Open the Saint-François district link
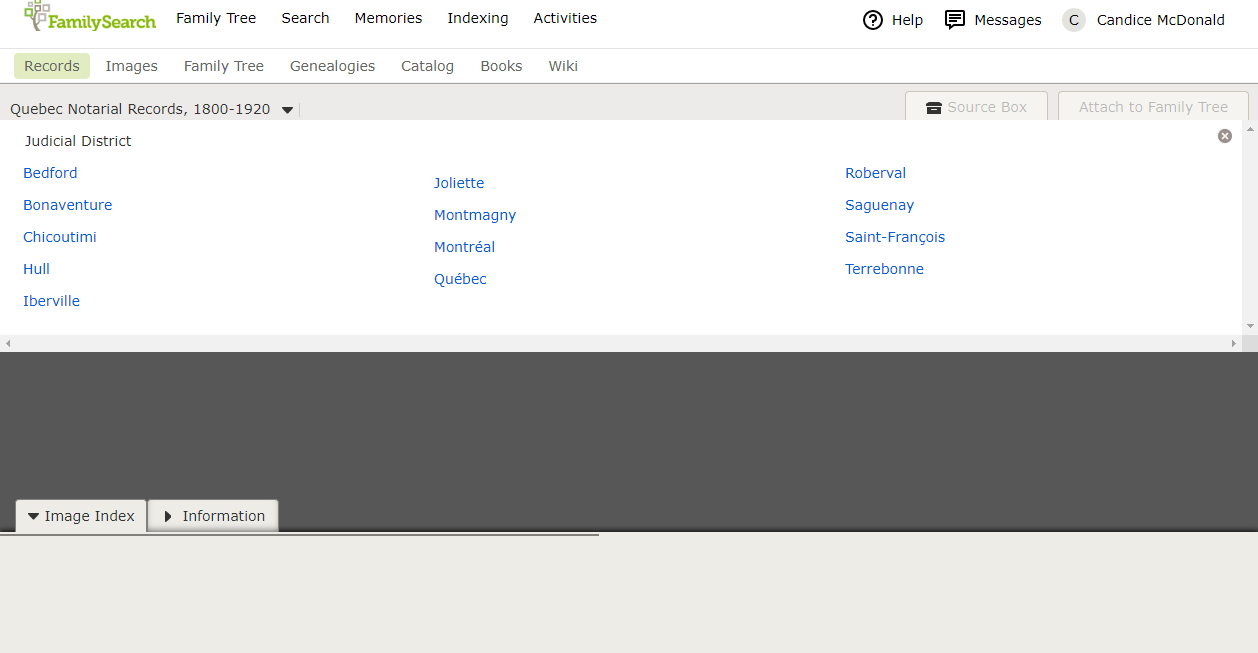Screen dimensions: 1258x653 coord(895,237)
